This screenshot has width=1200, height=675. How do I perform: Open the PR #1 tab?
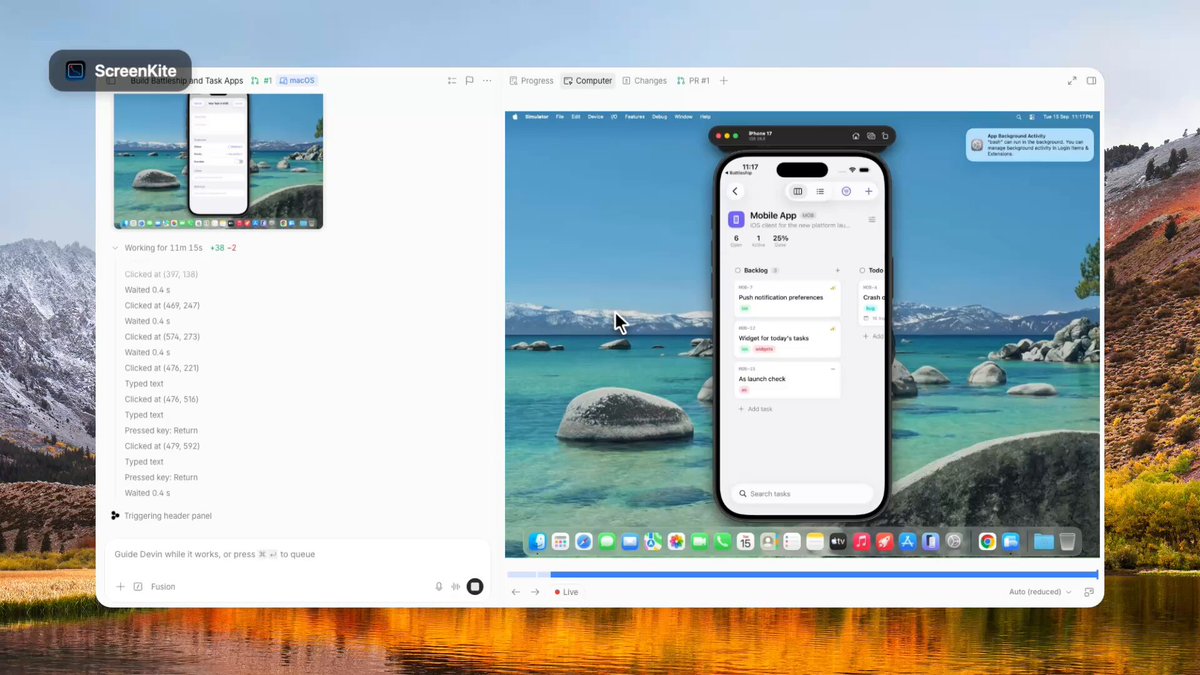pos(693,81)
